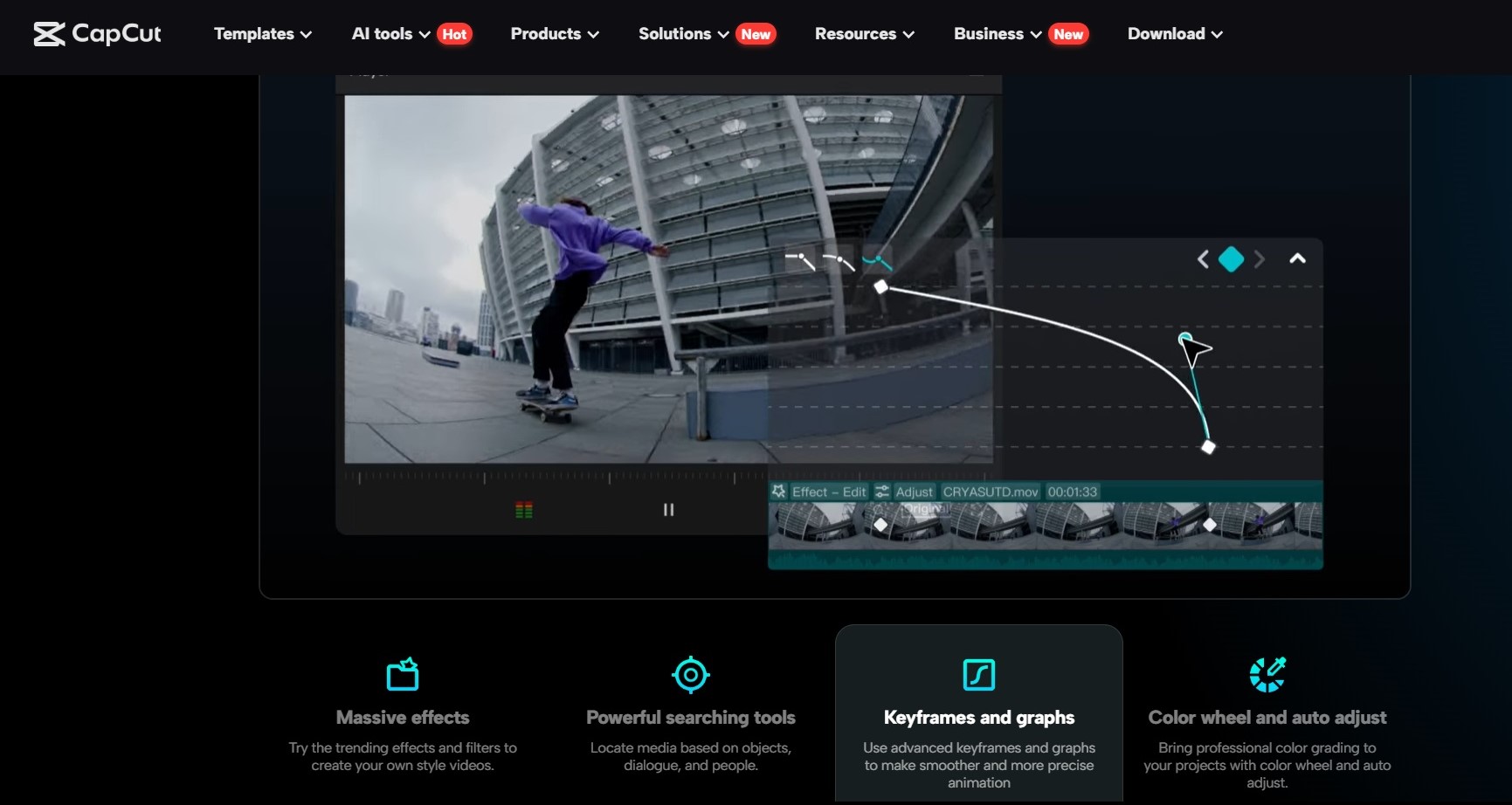Select the cyan highlighted curve preset icon

coord(877,260)
